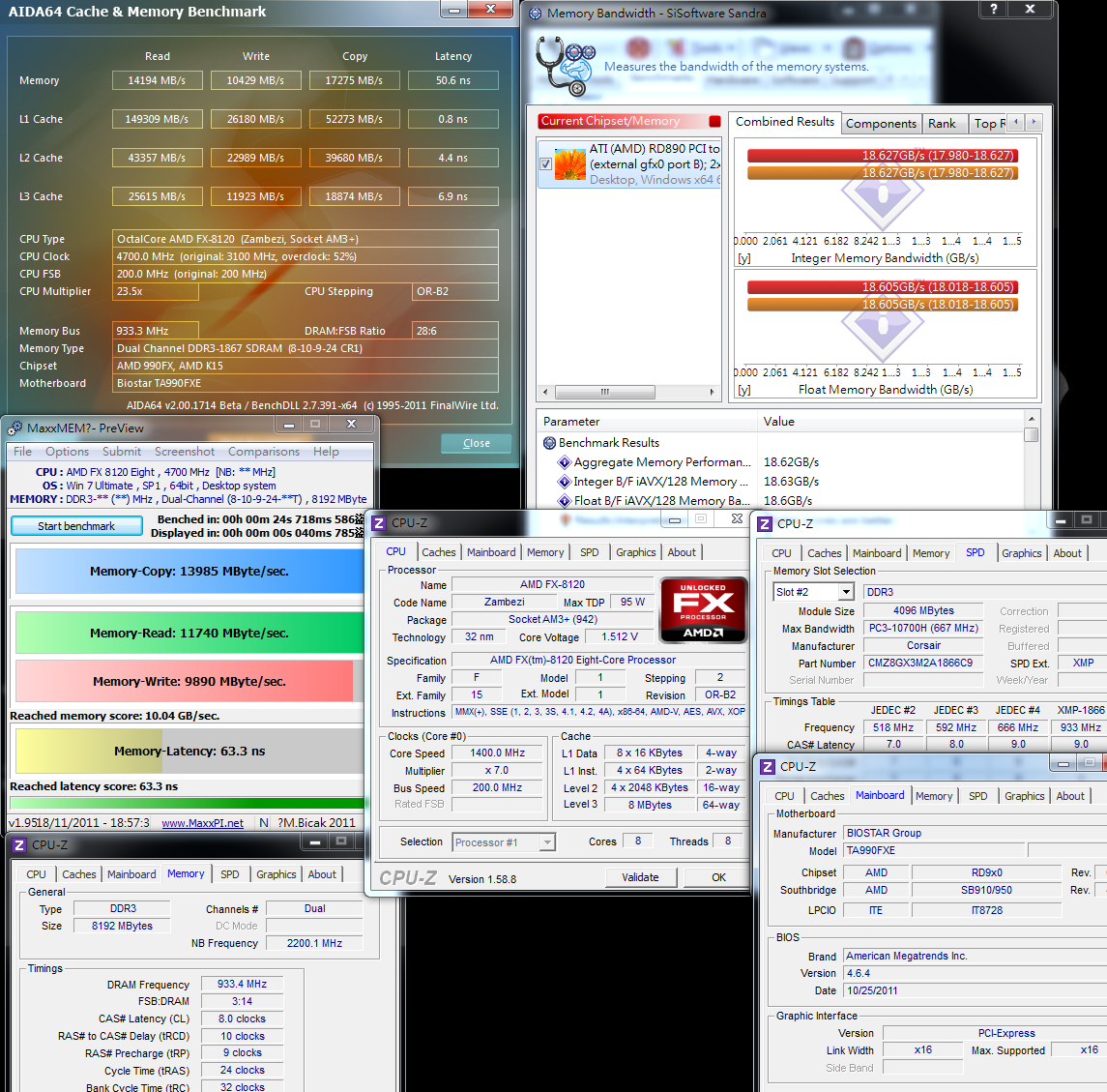Open the Screenshot menu in MaxxMEM
The image size is (1107, 1092).
click(x=185, y=452)
